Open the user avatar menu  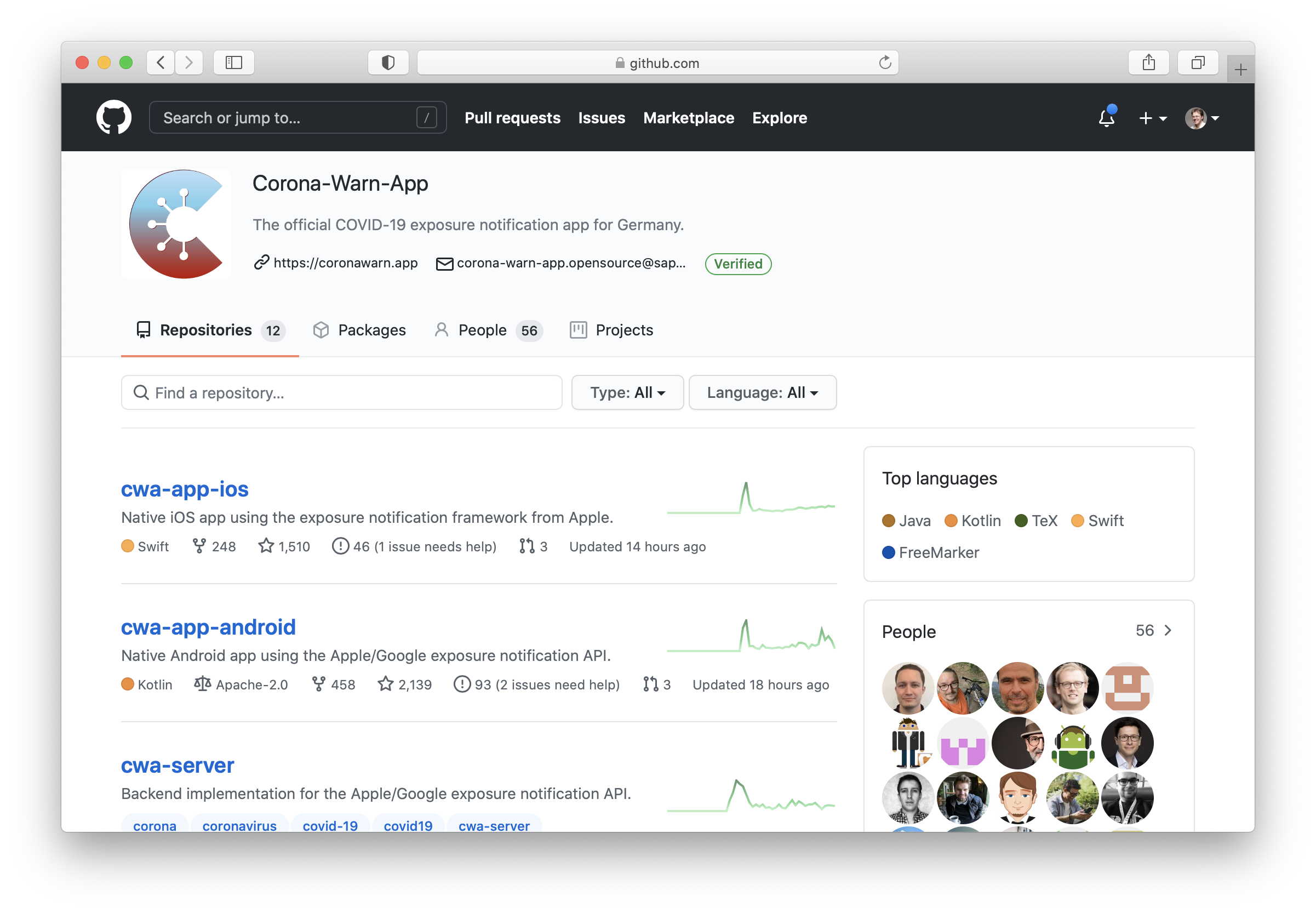tap(1201, 118)
